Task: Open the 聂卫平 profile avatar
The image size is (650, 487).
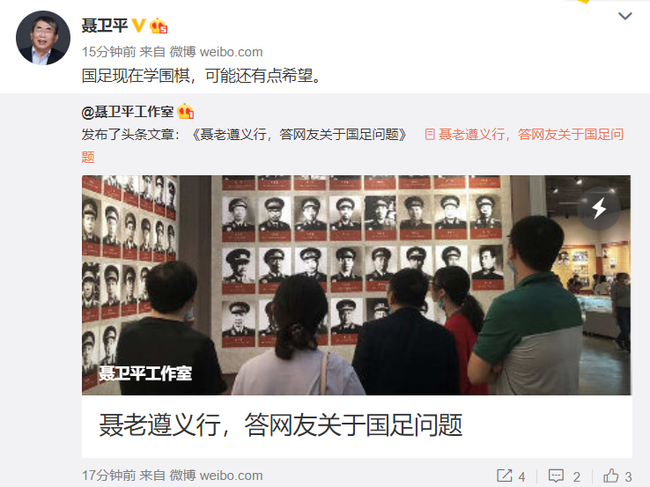Action: coord(43,38)
